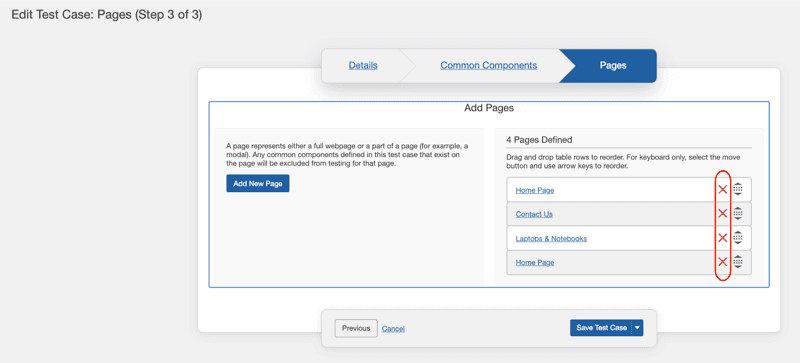This screenshot has height=363, width=800.
Task: Switch to Common Components step
Action: coord(489,65)
